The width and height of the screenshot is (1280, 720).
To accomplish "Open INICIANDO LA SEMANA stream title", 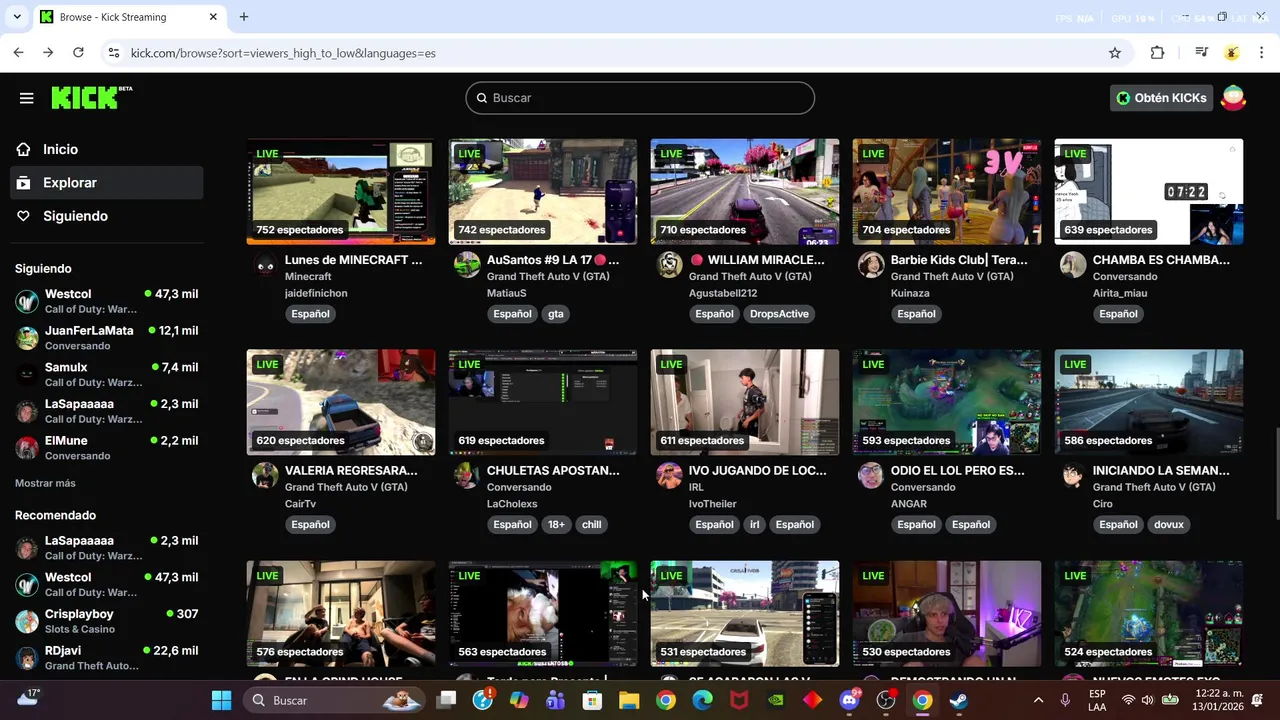I will point(1161,470).
